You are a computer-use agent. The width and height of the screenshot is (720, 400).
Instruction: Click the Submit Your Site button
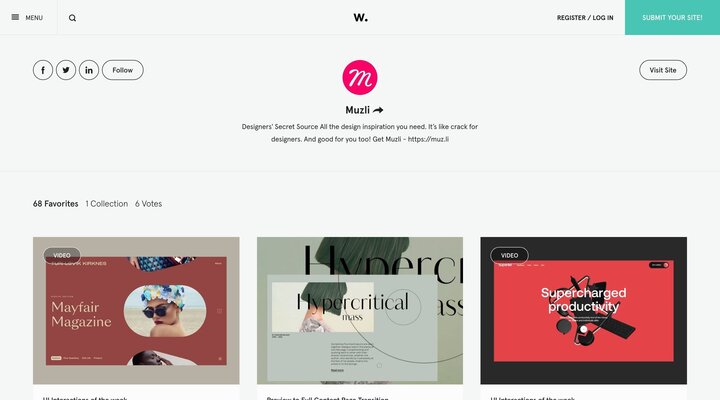point(672,17)
